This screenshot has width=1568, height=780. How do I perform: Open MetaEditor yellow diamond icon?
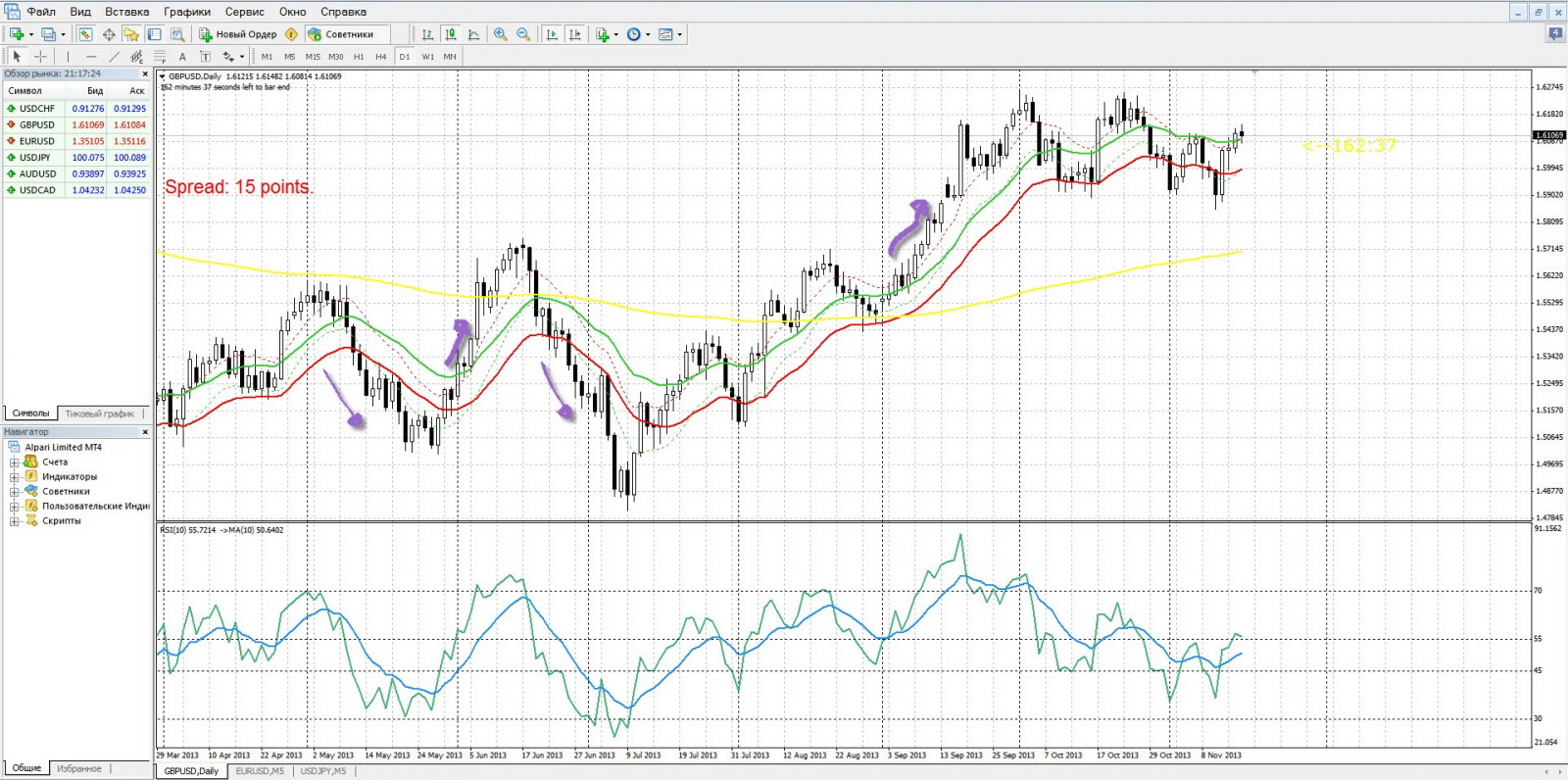(x=291, y=34)
